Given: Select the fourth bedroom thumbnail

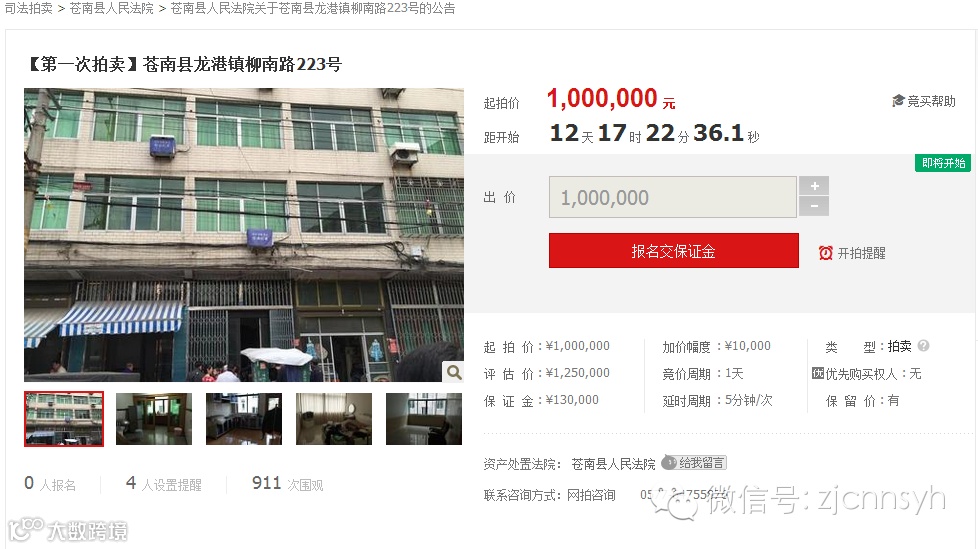Looking at the screenshot, I should 334,419.
